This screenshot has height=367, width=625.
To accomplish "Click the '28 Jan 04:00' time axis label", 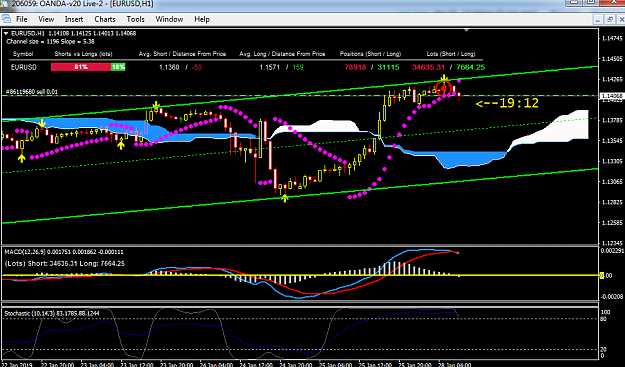I will tap(455, 364).
